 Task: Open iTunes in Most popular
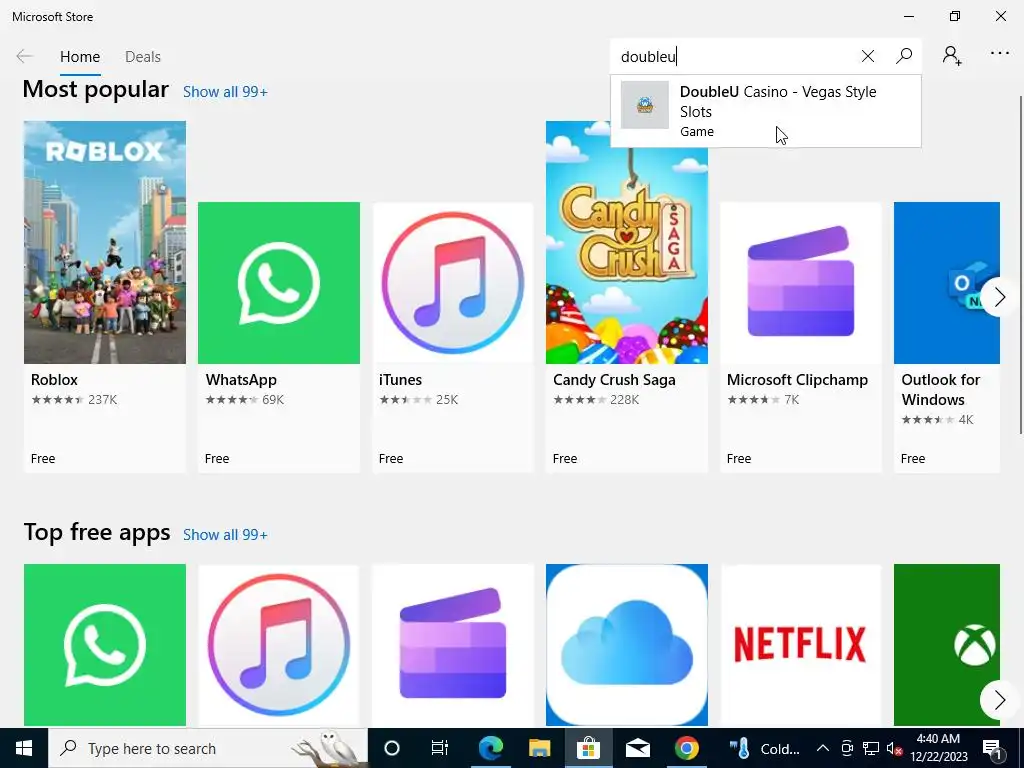point(453,337)
